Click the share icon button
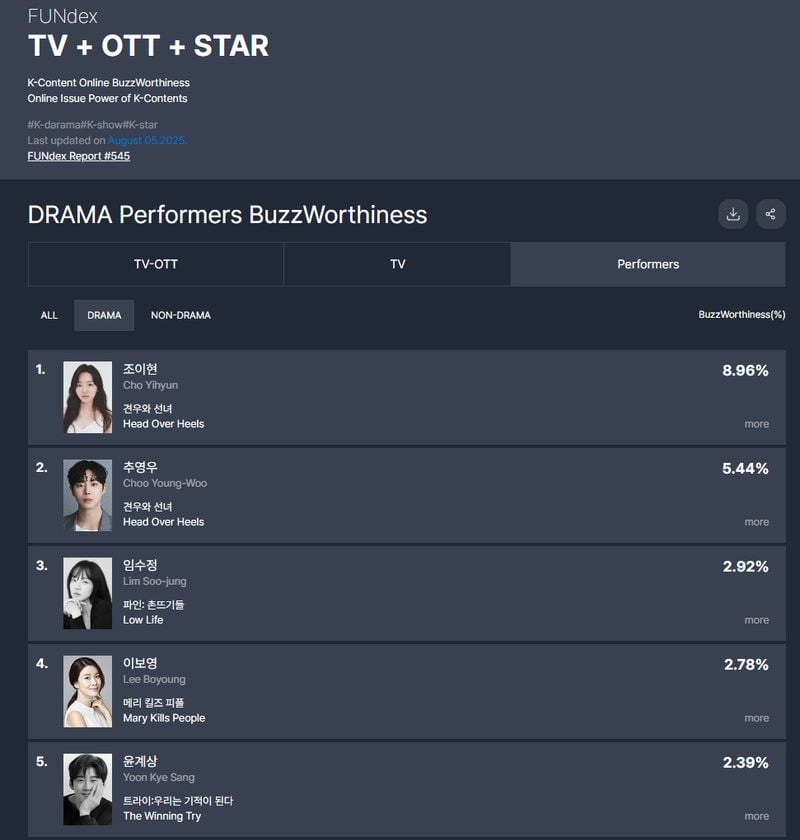 (x=771, y=214)
